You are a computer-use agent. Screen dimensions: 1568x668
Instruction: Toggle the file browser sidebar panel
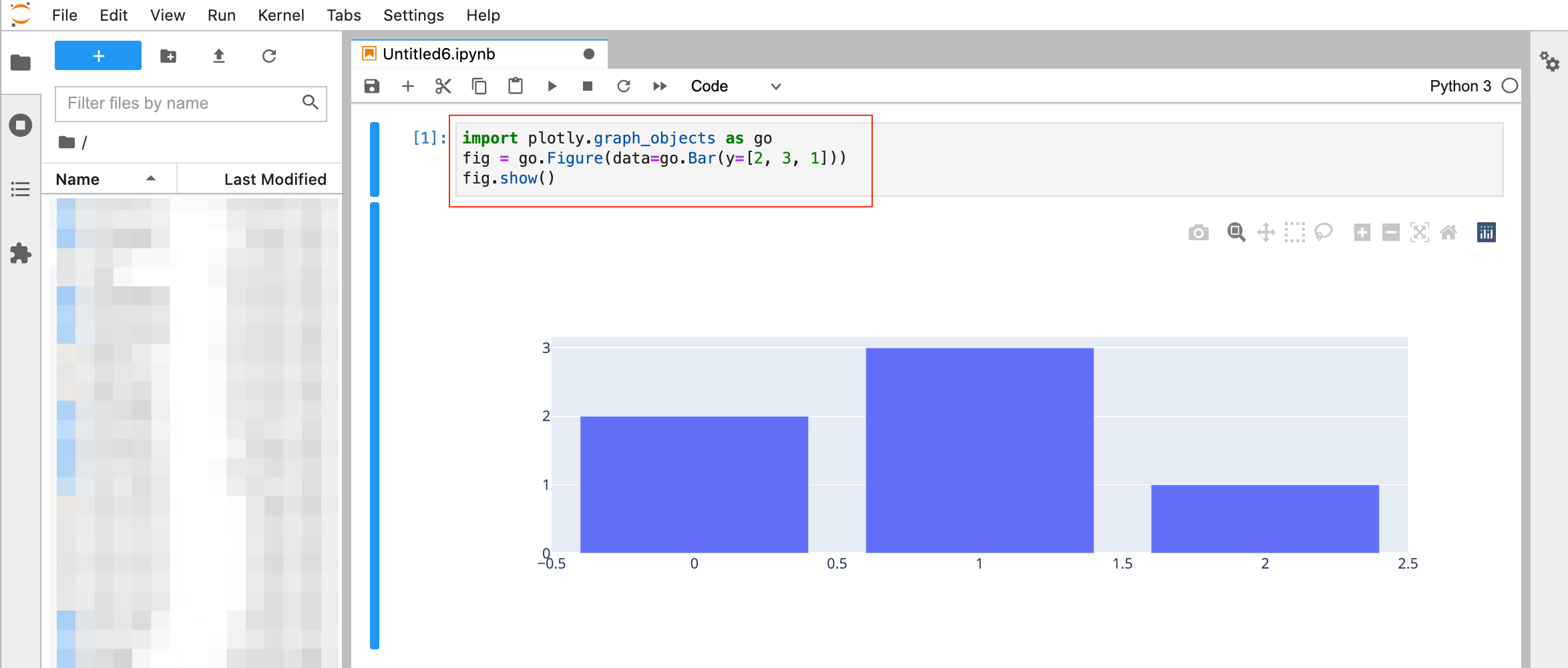[20, 62]
